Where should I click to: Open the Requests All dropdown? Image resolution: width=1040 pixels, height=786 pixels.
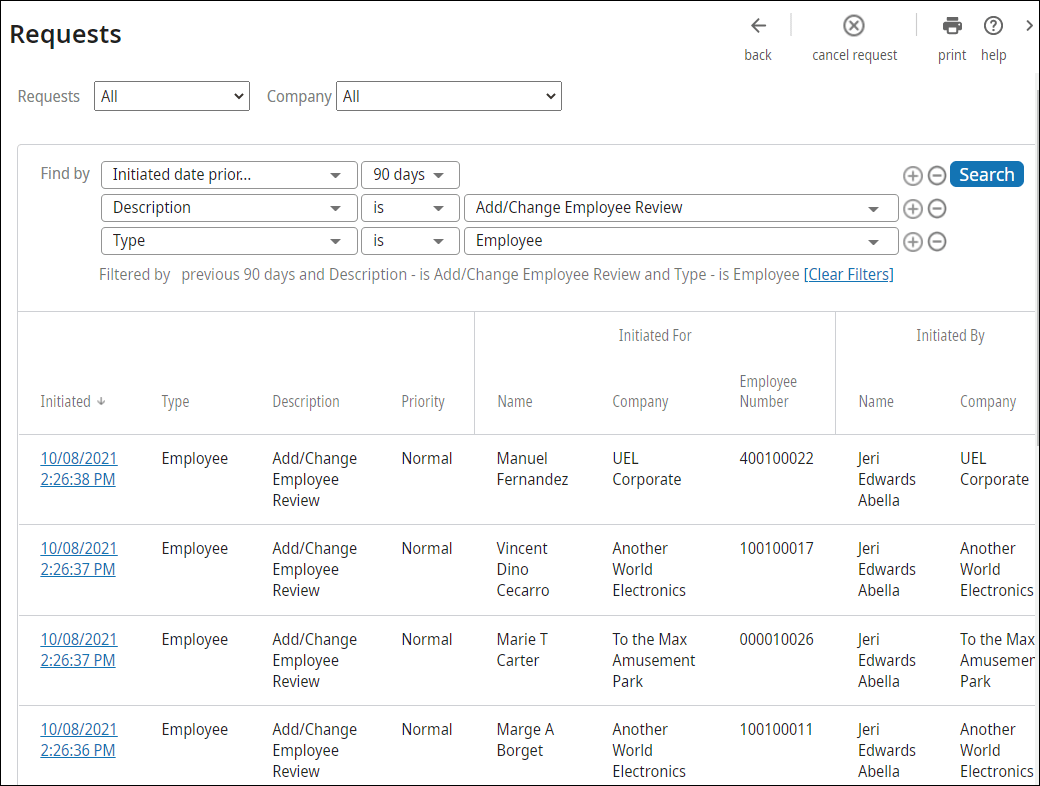171,96
